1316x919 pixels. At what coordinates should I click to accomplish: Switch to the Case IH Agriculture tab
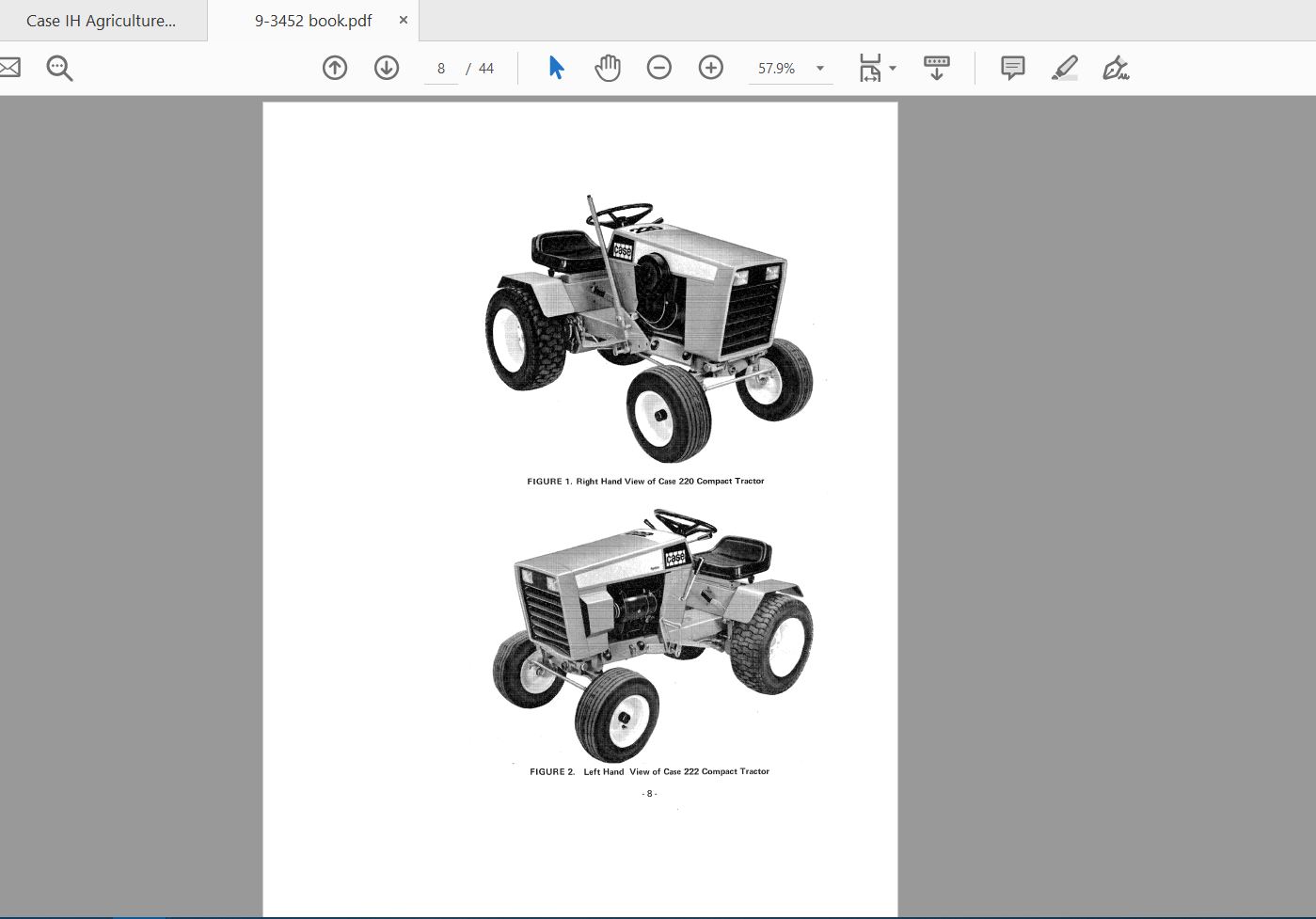point(101,21)
